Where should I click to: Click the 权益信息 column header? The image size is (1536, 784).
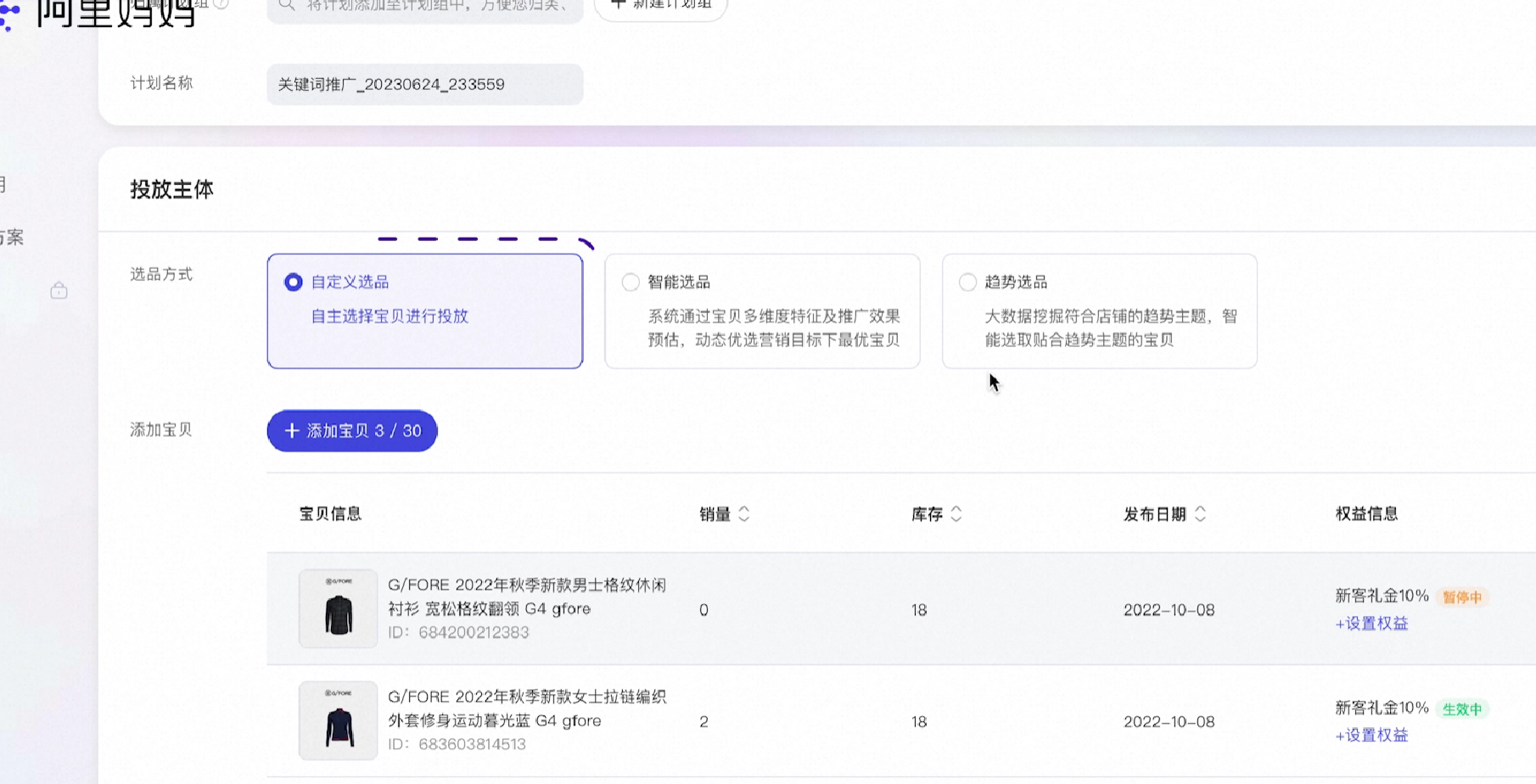[x=1366, y=514]
